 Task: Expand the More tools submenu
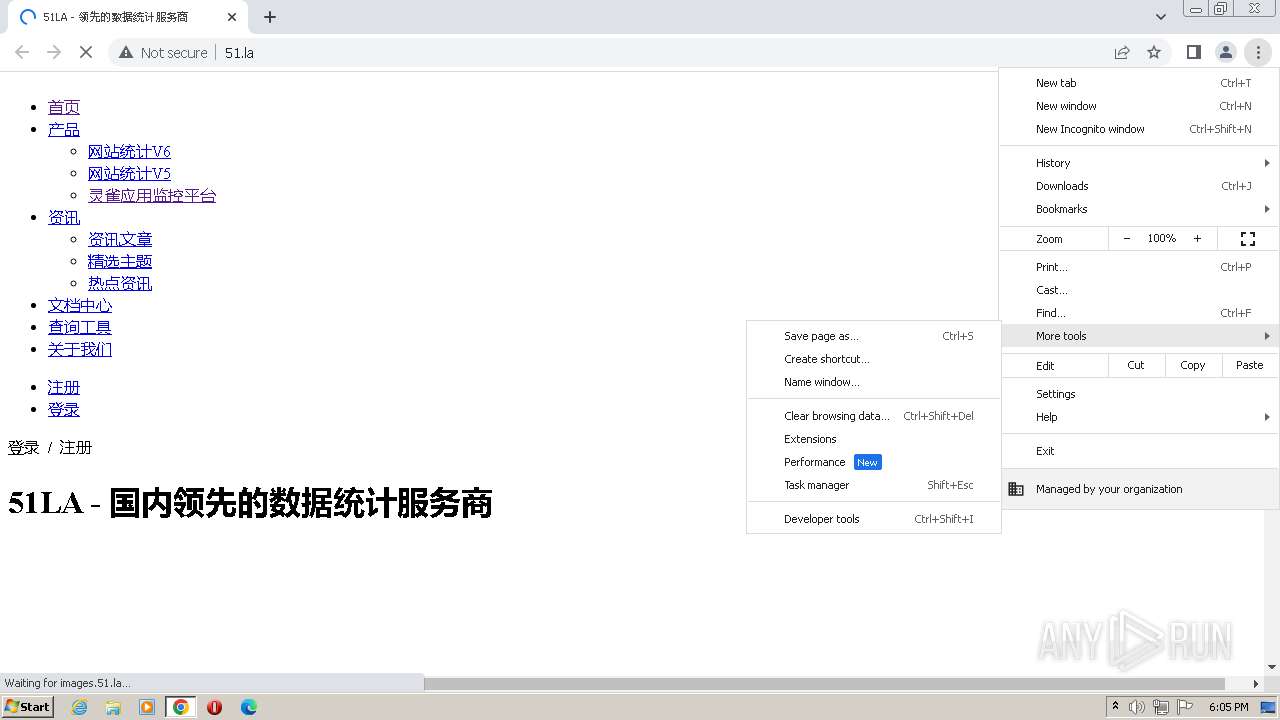[1139, 336]
